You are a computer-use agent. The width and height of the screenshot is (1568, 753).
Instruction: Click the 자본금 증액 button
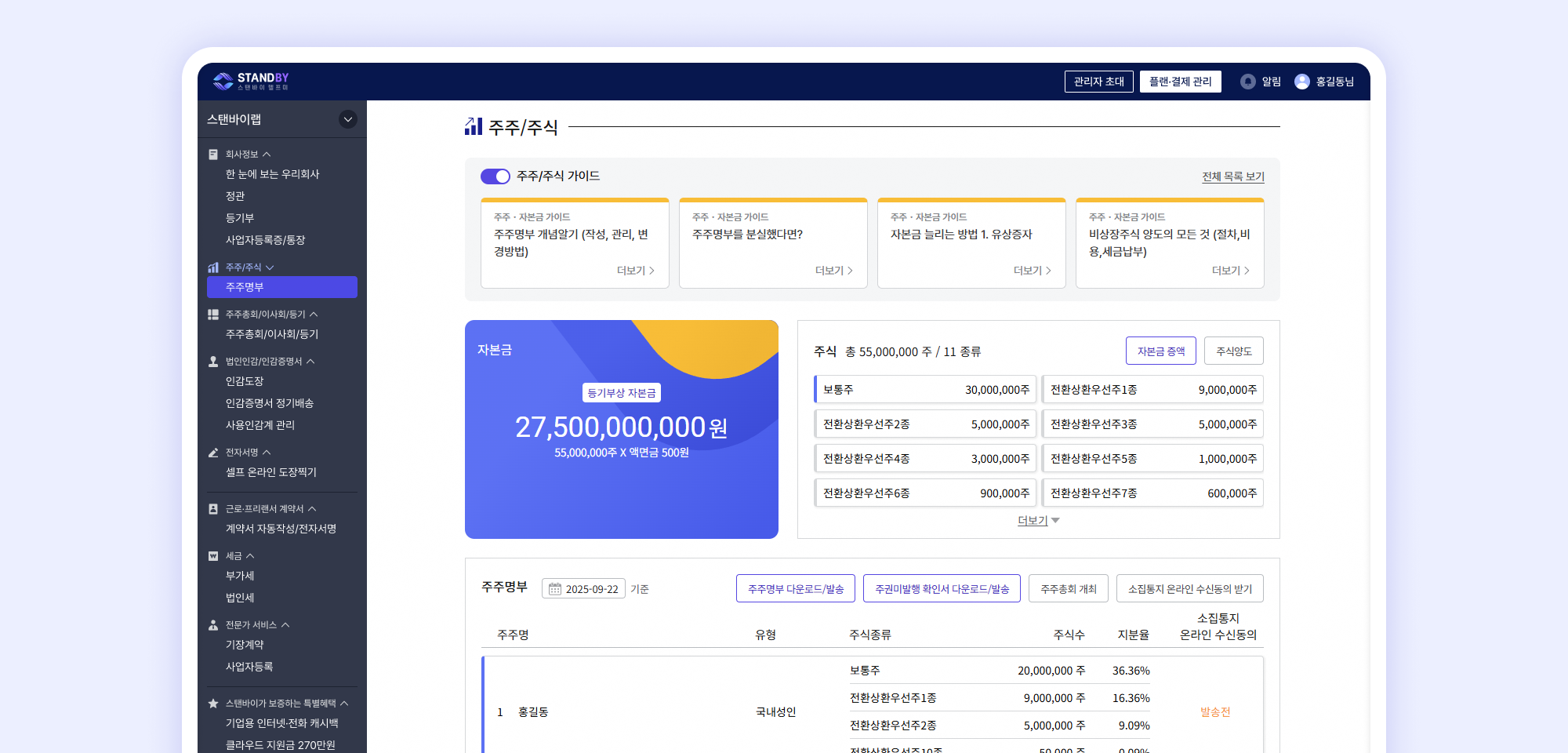click(1160, 351)
